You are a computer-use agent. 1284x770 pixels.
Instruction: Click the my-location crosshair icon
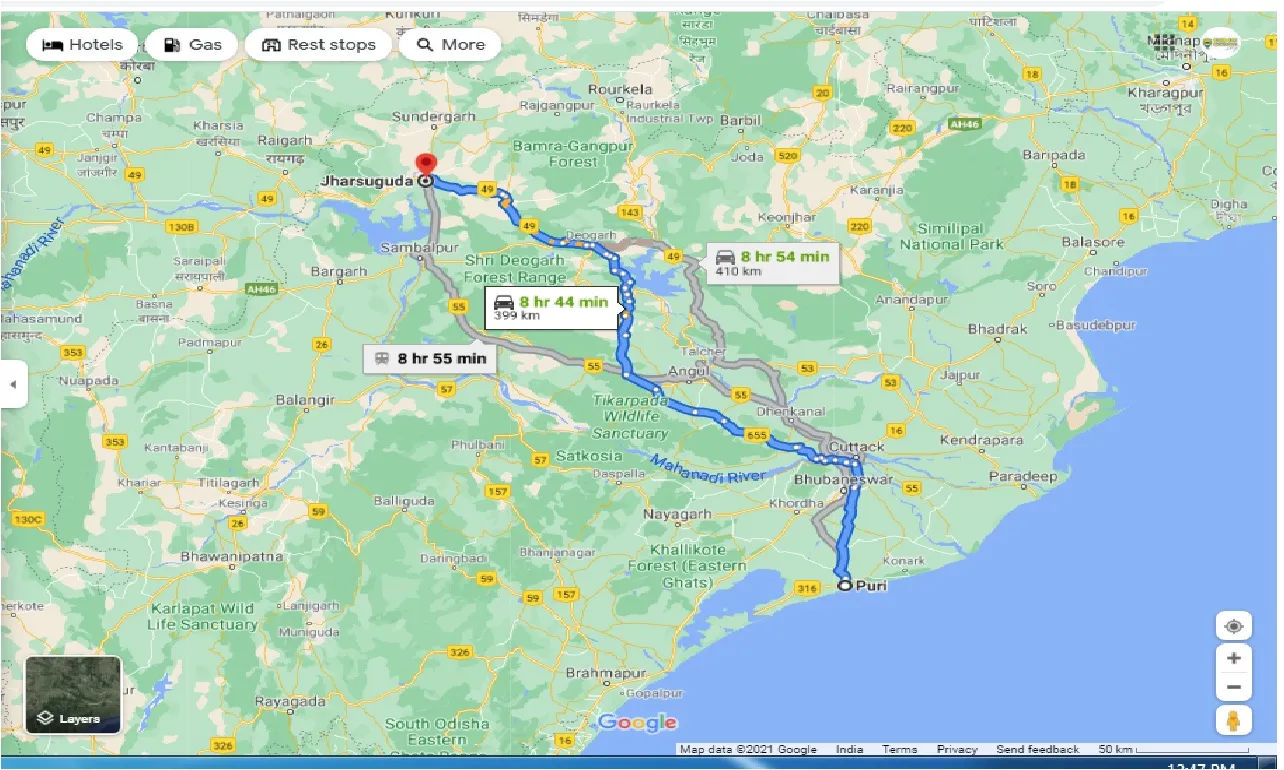click(x=1233, y=625)
